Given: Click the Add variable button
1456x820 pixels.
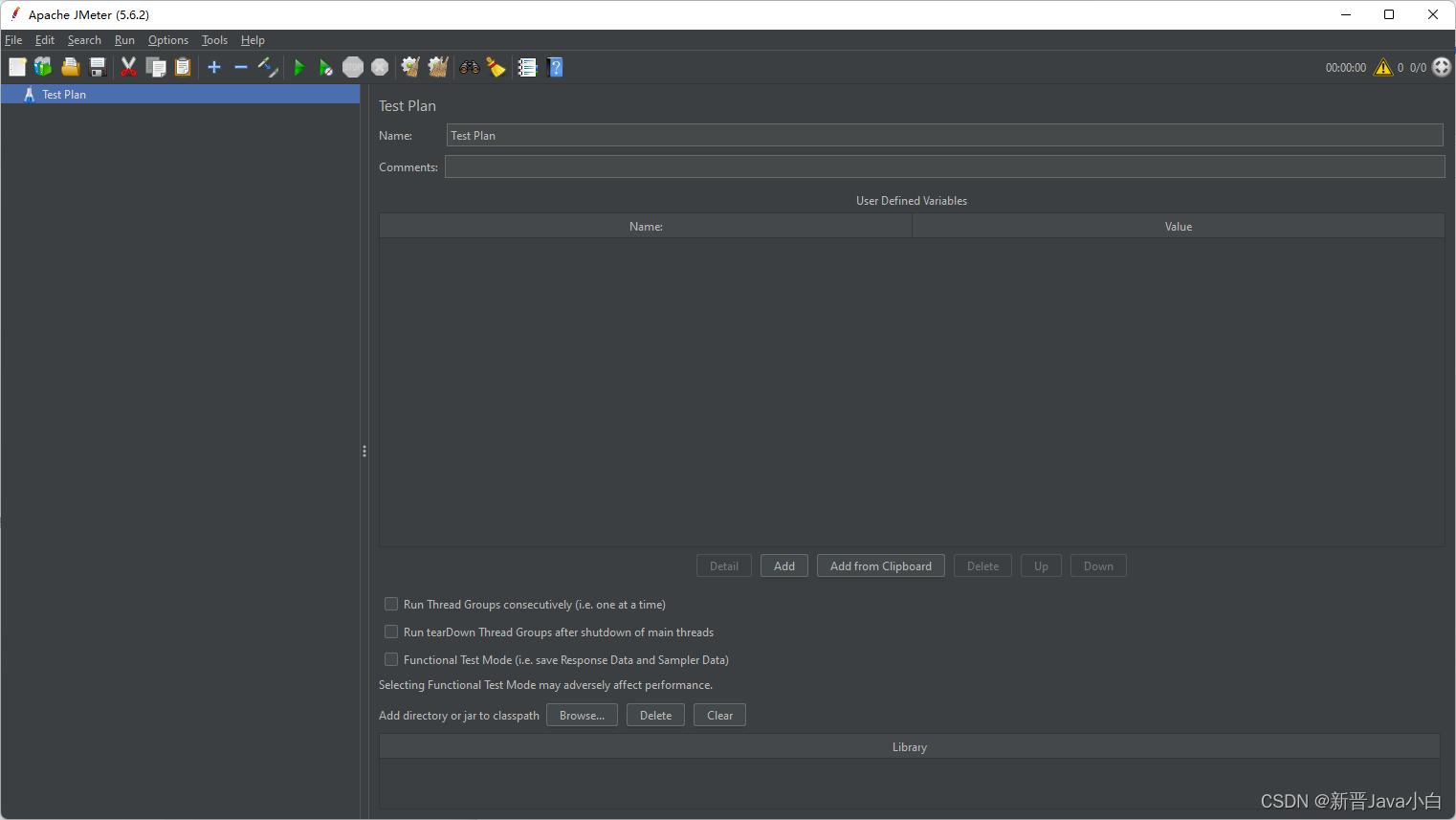Looking at the screenshot, I should point(784,565).
